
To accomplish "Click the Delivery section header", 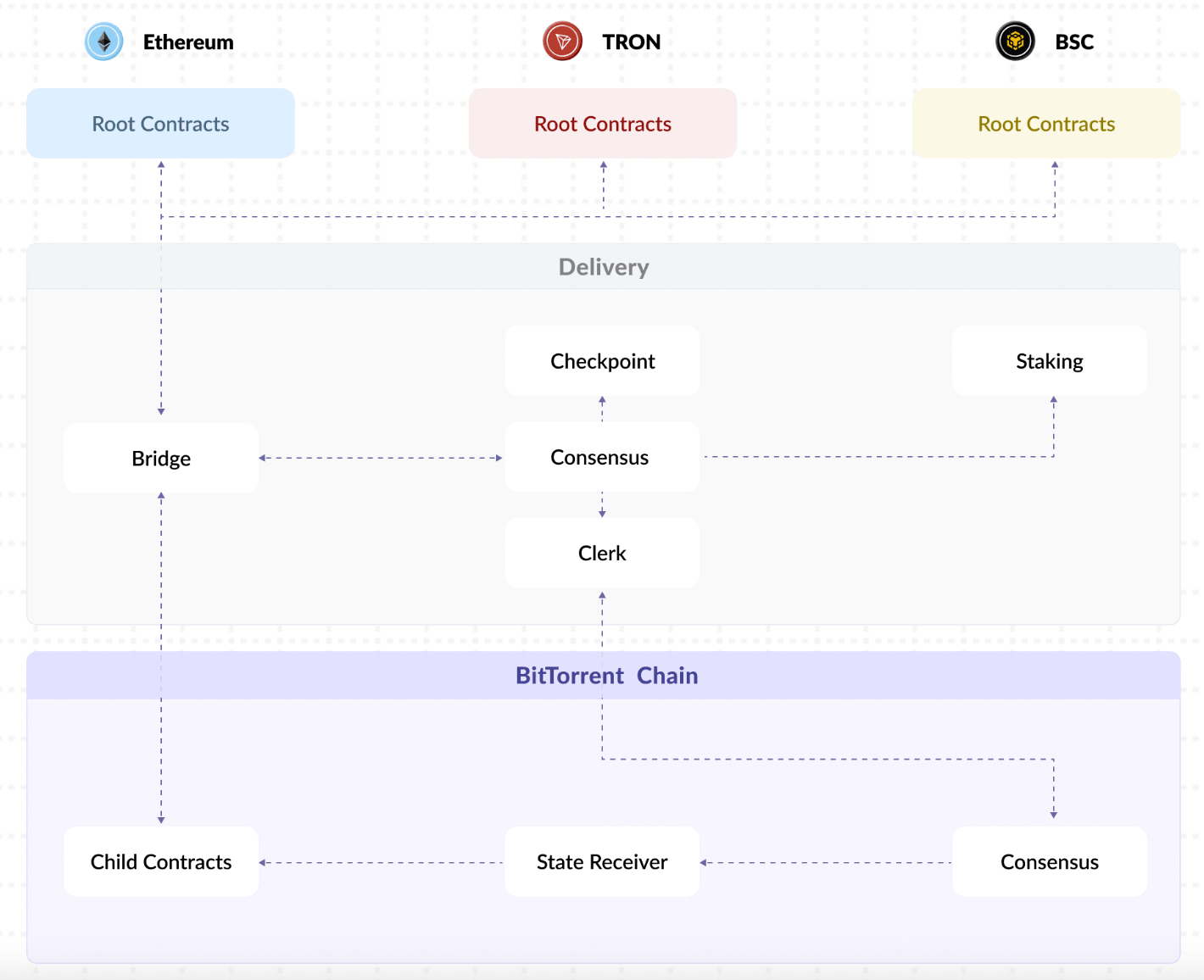I will (604, 267).
